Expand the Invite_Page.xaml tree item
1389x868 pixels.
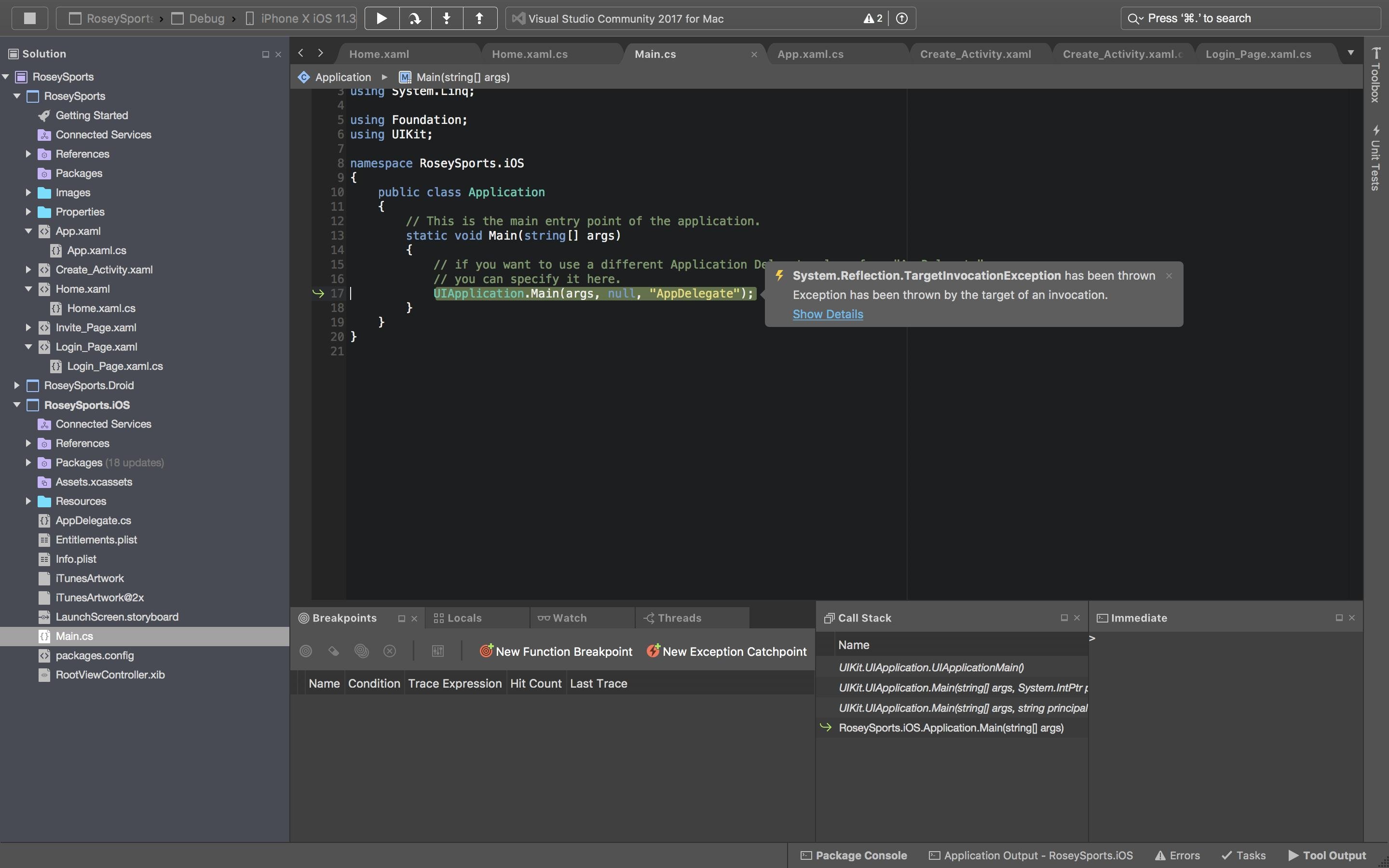[28, 327]
